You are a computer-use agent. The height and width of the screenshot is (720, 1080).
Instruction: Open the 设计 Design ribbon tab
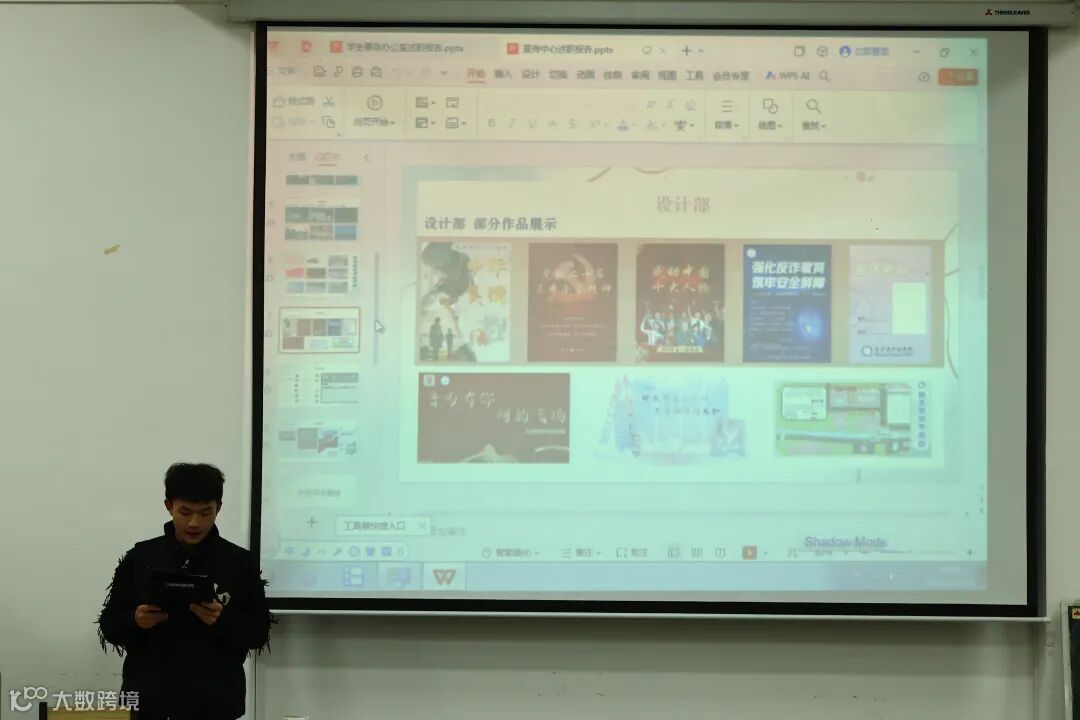(530, 74)
